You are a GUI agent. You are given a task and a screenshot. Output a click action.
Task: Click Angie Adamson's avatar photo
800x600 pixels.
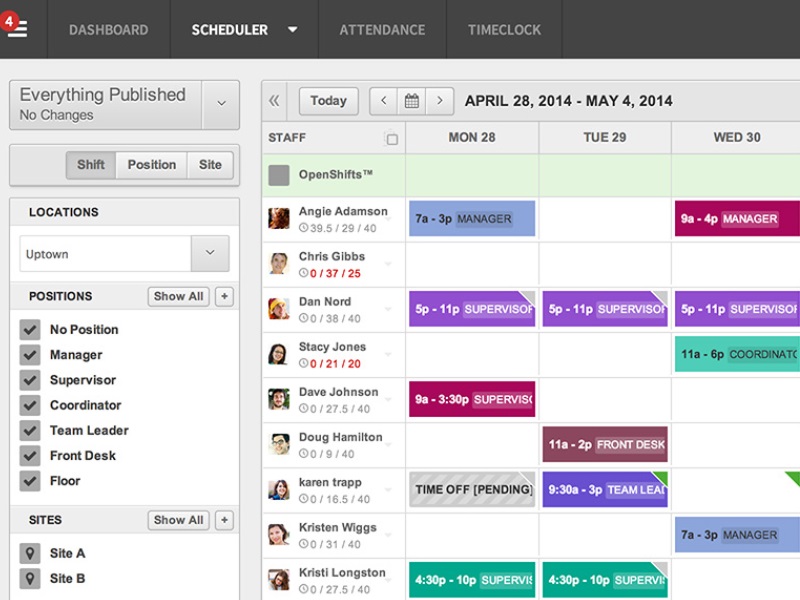coord(279,219)
